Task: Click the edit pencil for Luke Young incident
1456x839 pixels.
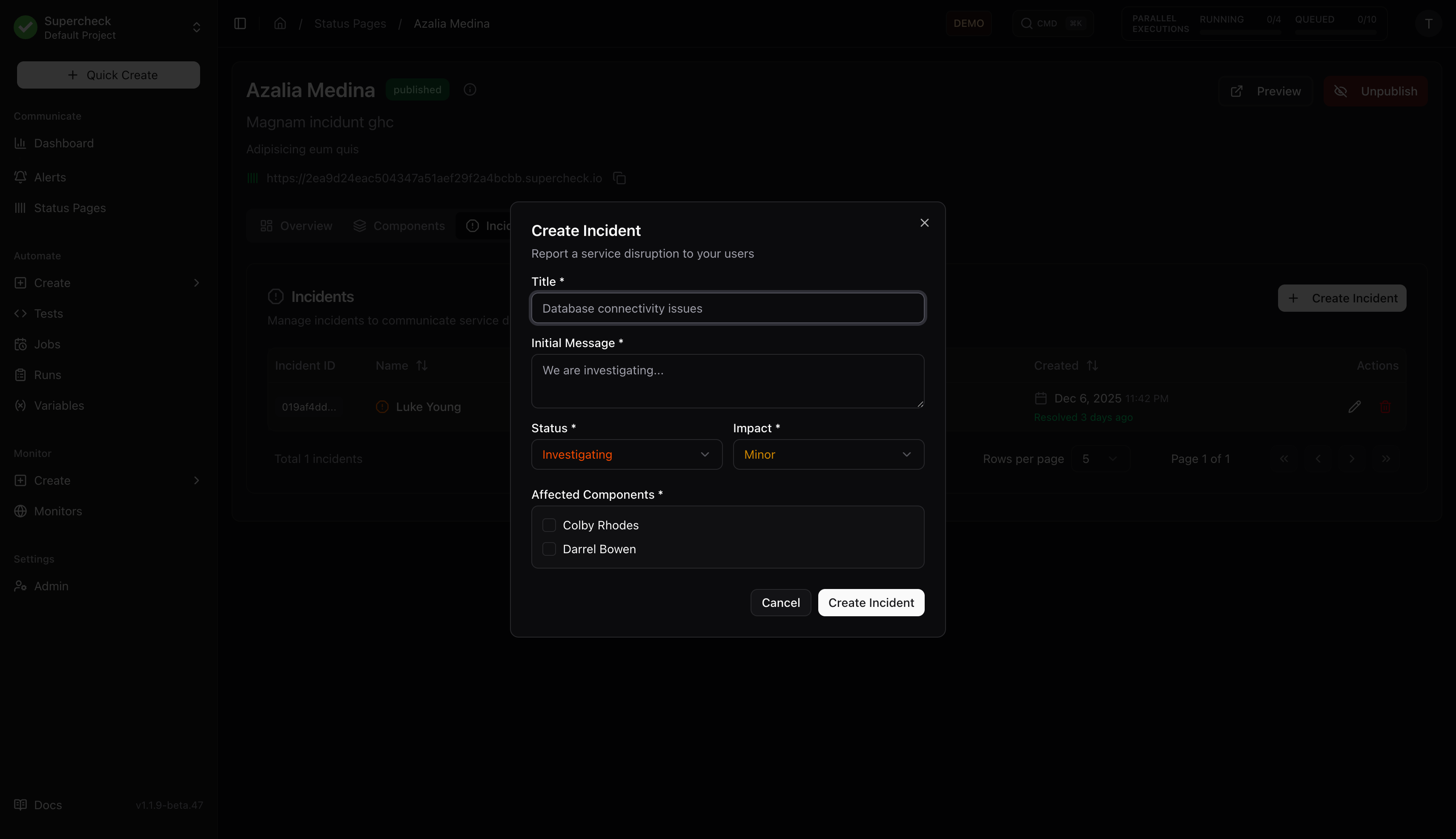Action: (1354, 407)
